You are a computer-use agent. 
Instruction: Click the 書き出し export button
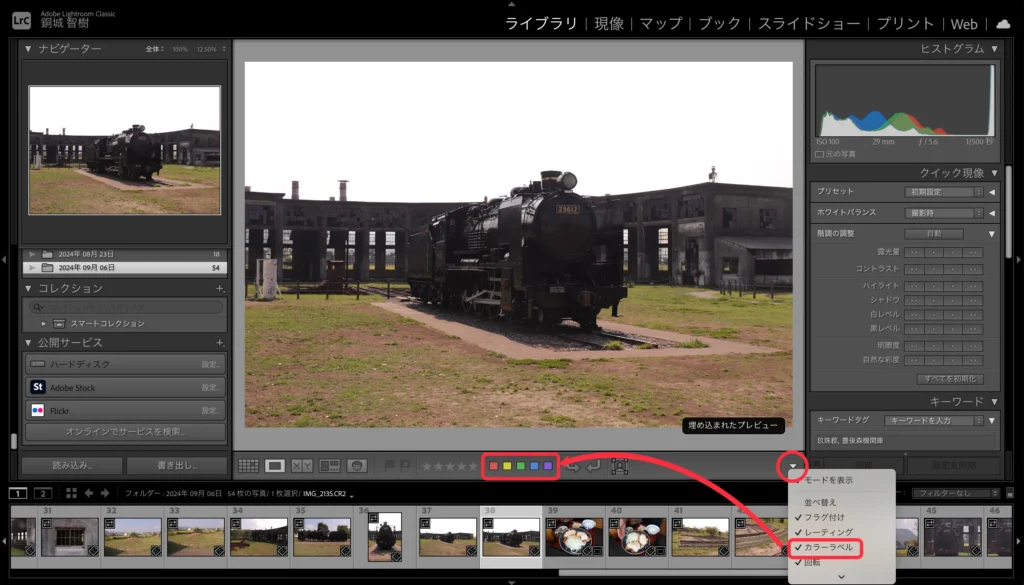pos(176,465)
